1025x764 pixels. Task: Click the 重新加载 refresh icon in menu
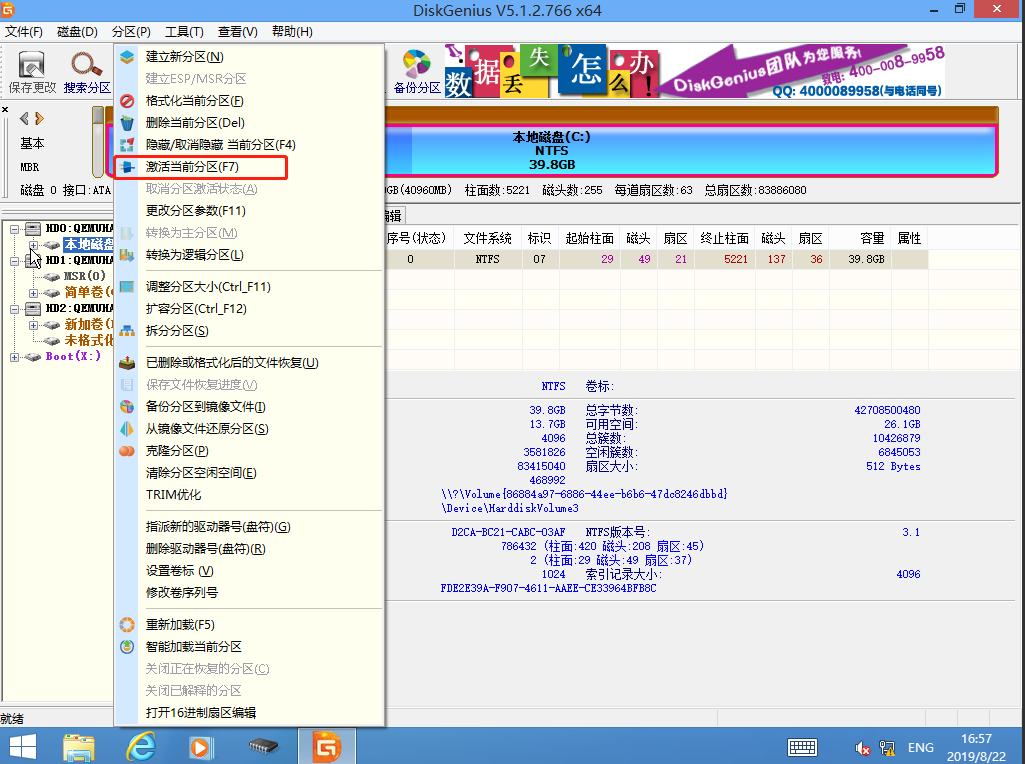click(x=127, y=625)
